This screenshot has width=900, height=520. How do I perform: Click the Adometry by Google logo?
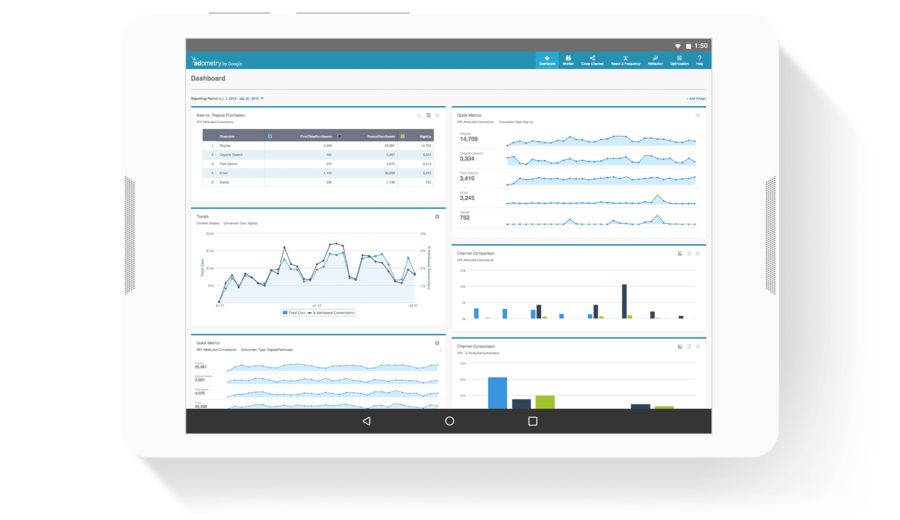217,61
